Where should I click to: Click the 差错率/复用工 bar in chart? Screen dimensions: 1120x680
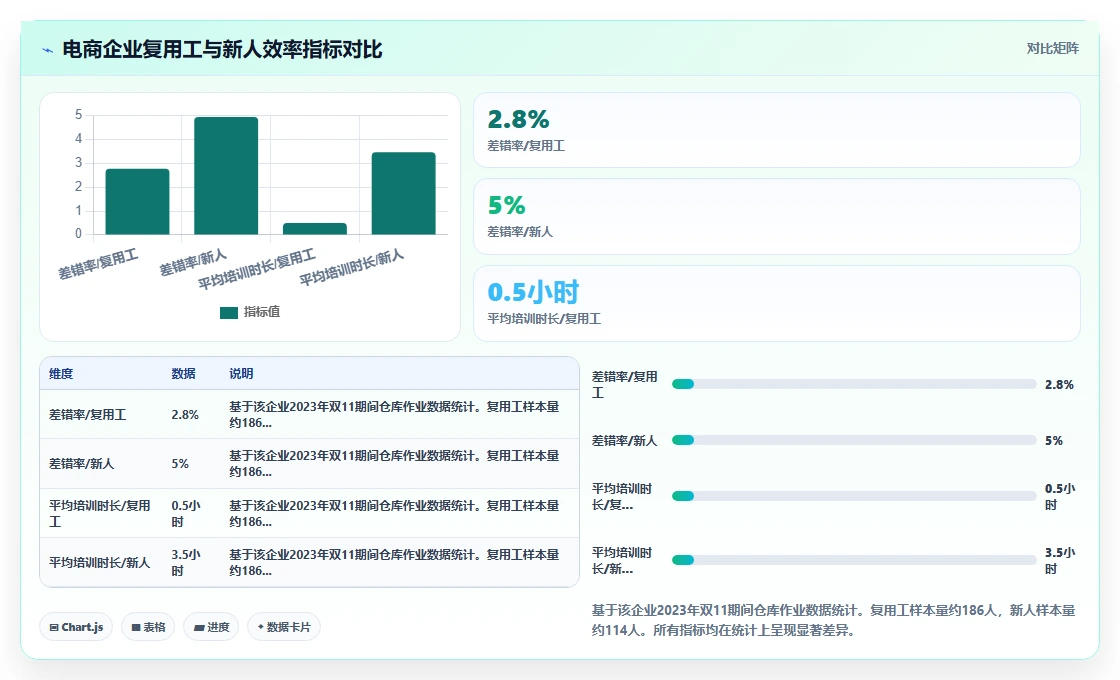click(137, 201)
